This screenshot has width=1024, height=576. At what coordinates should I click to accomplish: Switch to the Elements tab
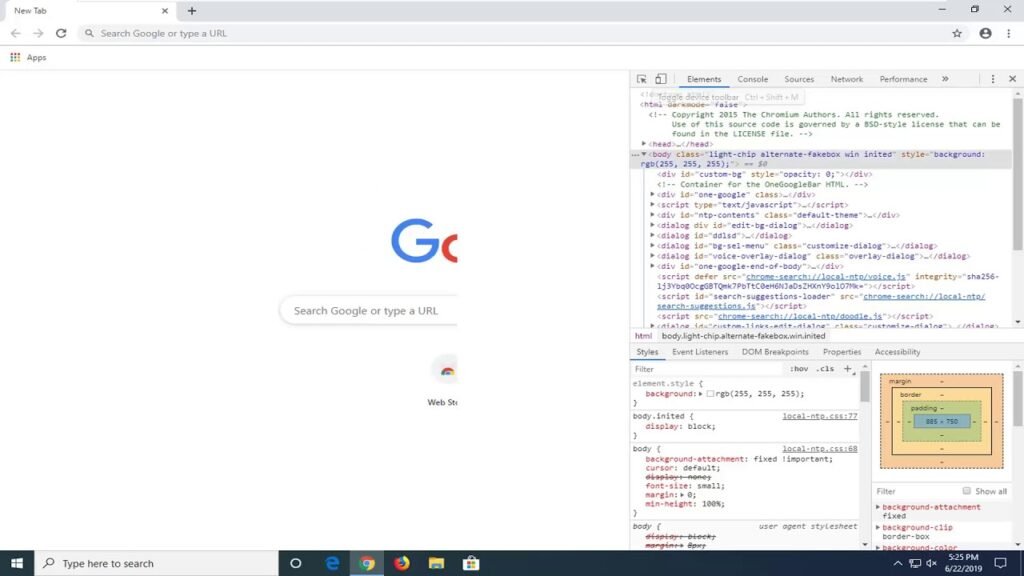[x=704, y=79]
